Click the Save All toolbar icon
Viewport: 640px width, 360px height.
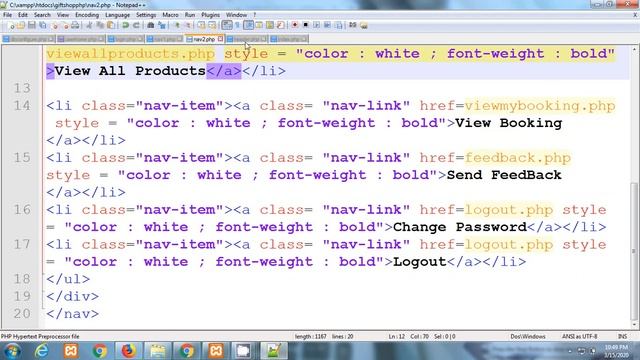tap(42, 25)
